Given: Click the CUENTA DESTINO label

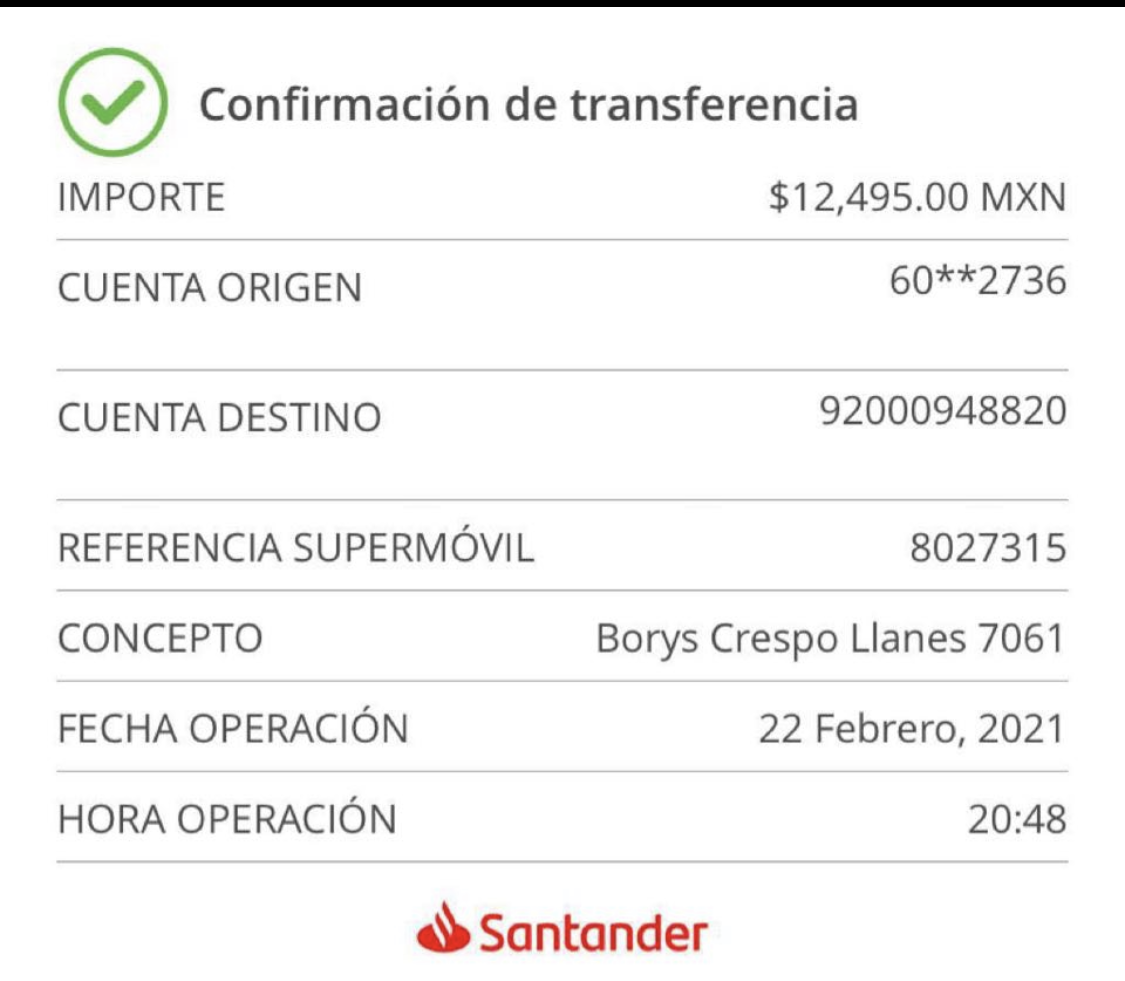Looking at the screenshot, I should pyautogui.click(x=219, y=418).
